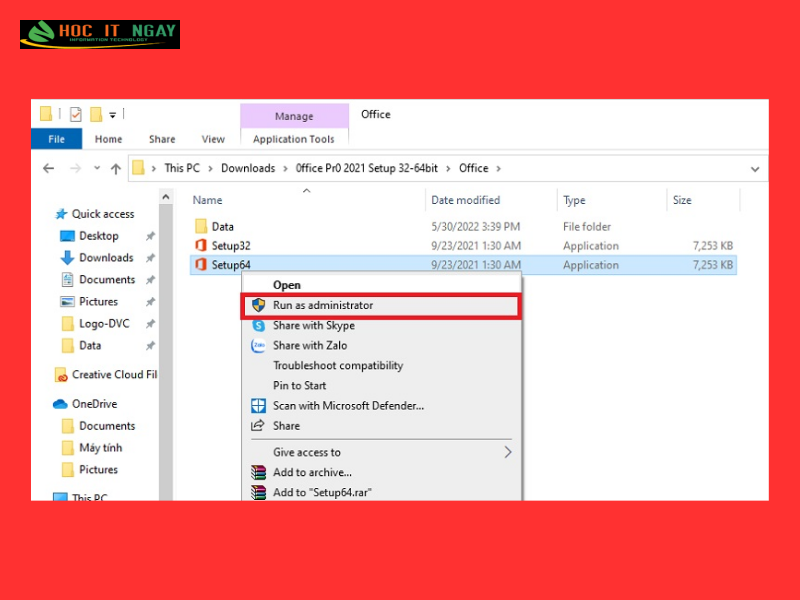Click the folder icon in address bar
This screenshot has width=800, height=600.
(x=138, y=168)
